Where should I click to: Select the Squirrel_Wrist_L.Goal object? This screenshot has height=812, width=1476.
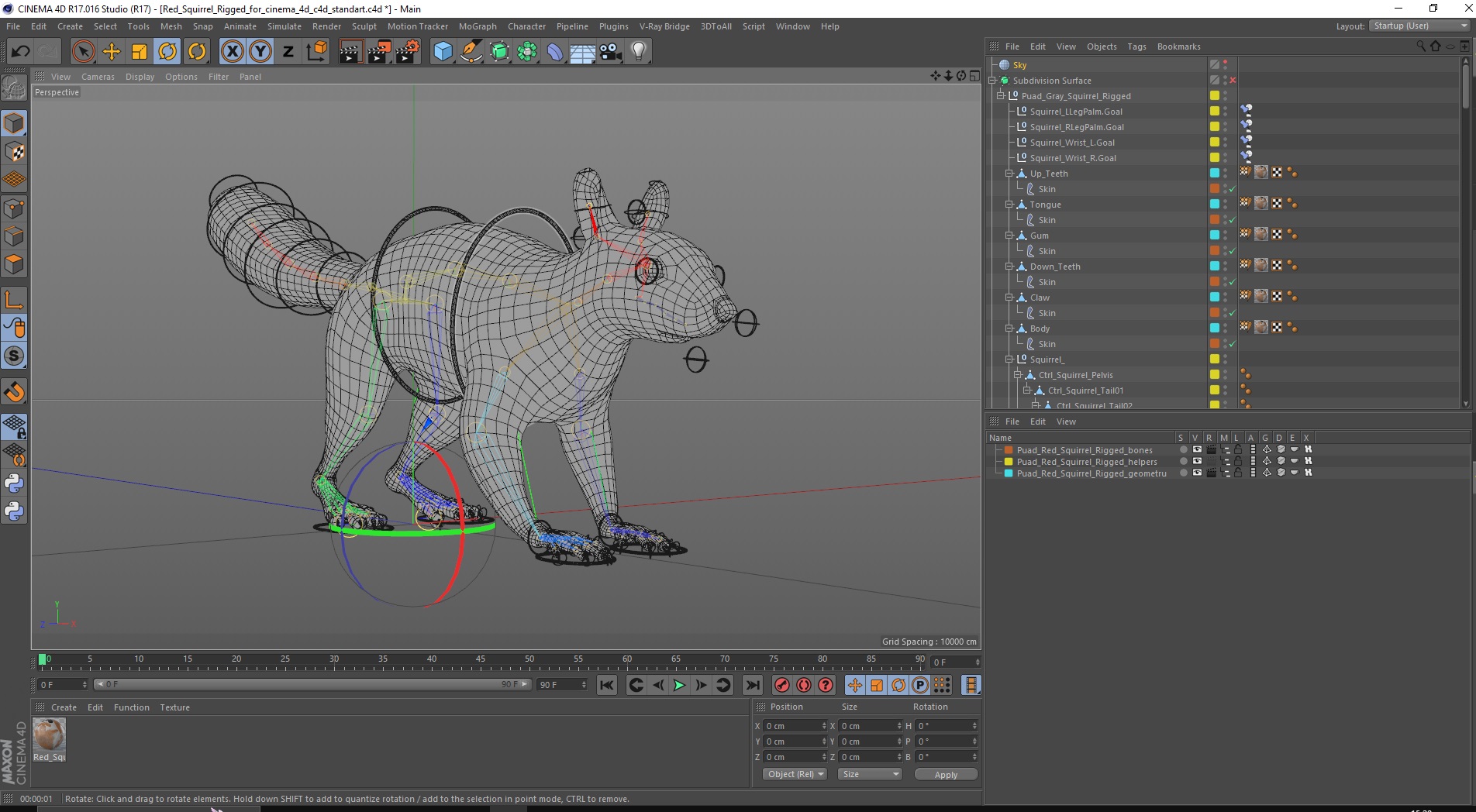(x=1072, y=143)
